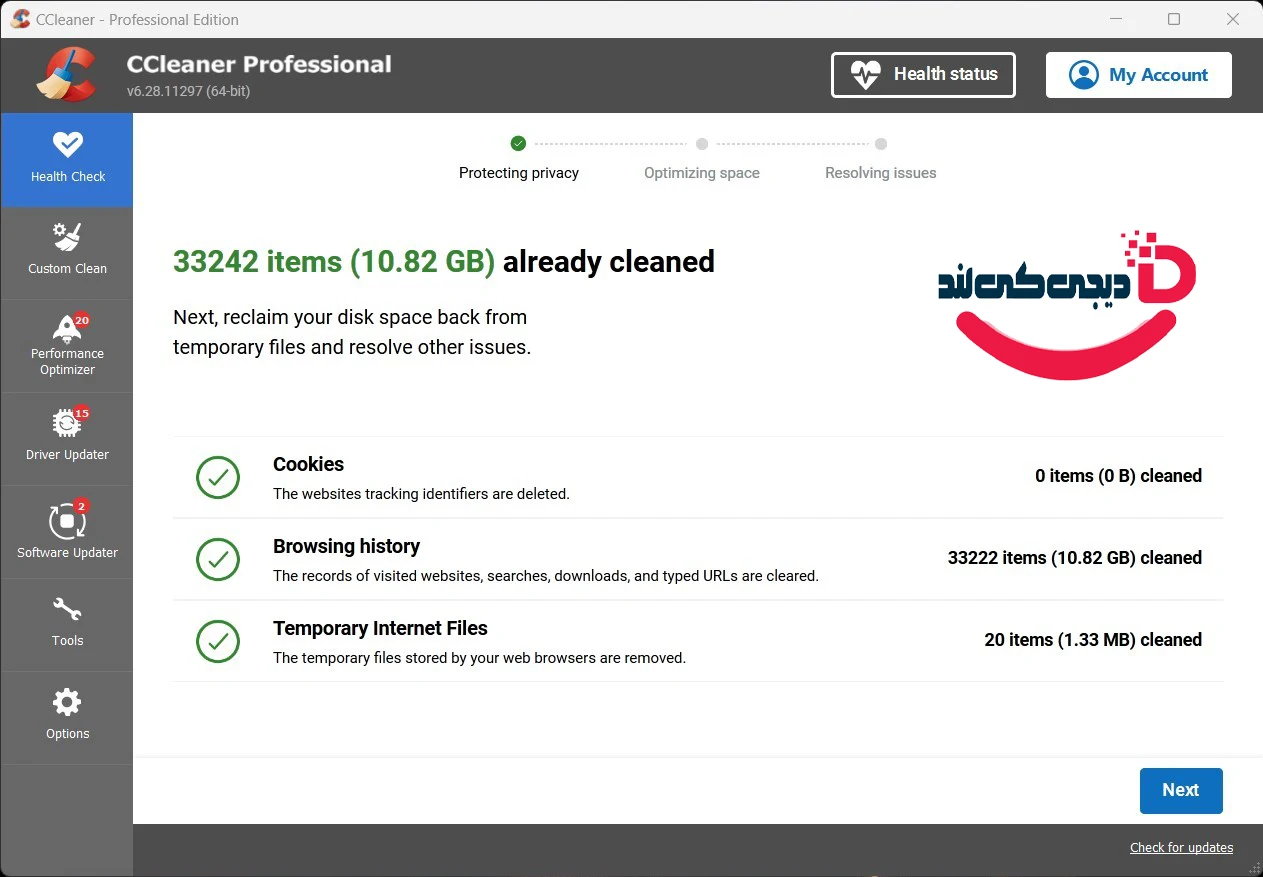Viewport: 1263px width, 877px height.
Task: Click the small CCleaner title bar icon
Action: (x=20, y=19)
